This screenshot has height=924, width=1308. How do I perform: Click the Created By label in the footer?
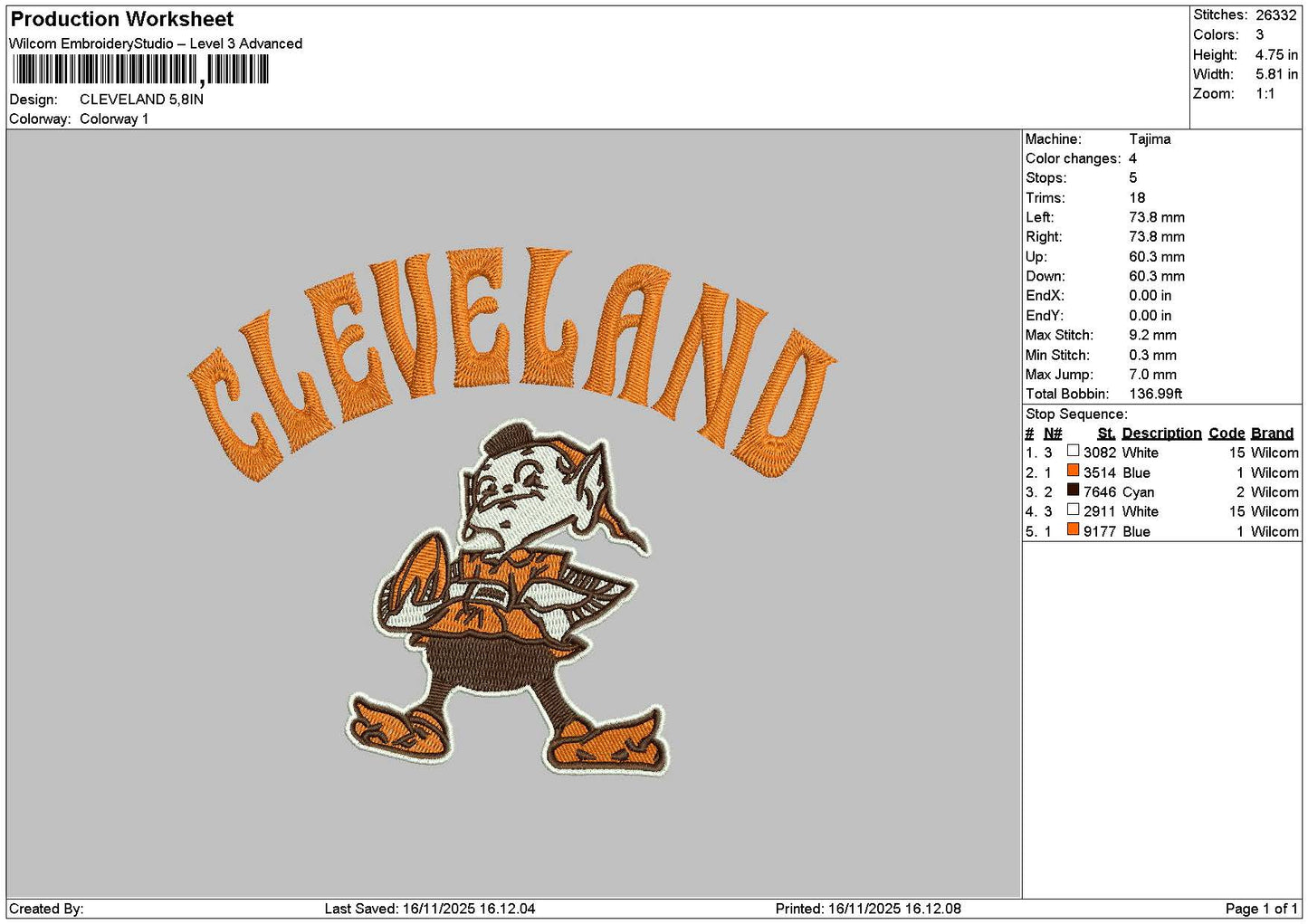pyautogui.click(x=46, y=910)
